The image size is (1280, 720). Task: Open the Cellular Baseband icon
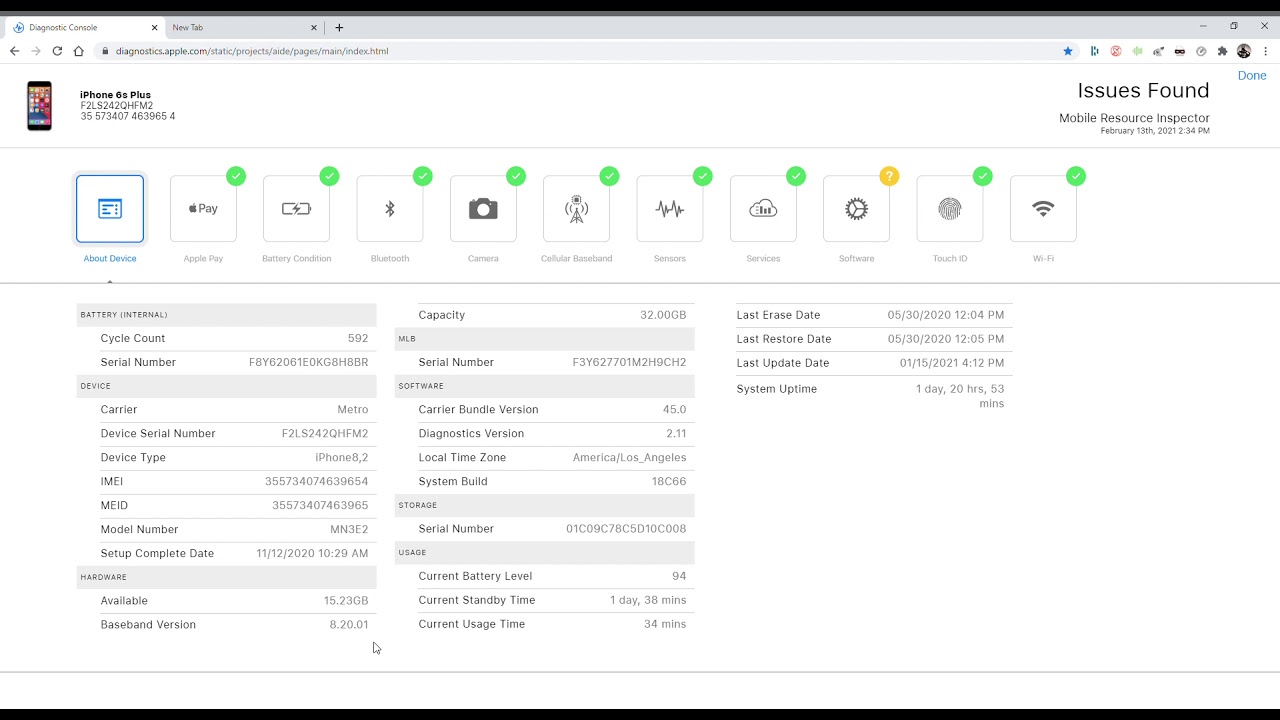point(576,209)
